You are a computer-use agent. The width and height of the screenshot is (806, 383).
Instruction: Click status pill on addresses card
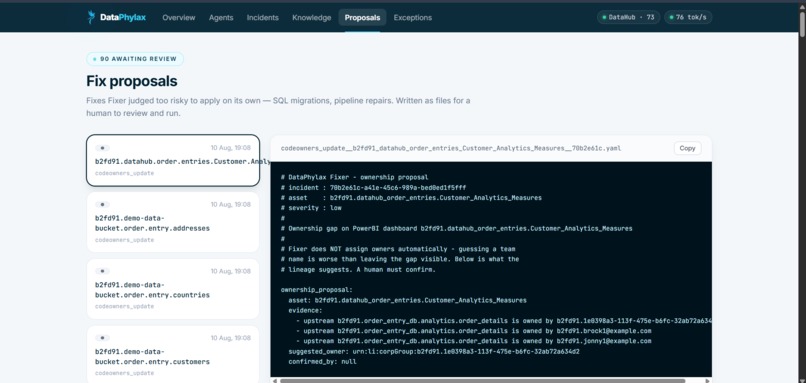click(x=102, y=205)
